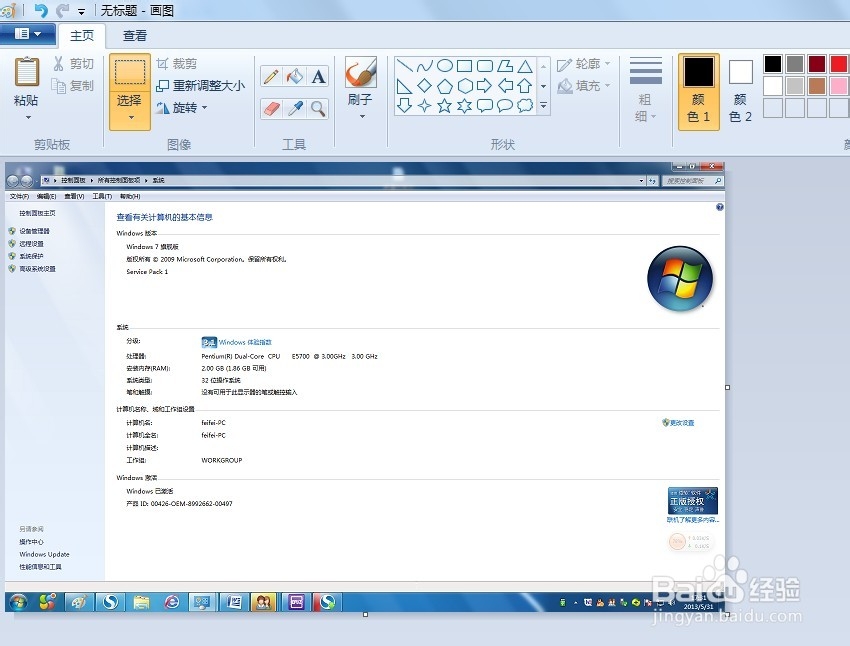This screenshot has width=850, height=646.
Task: Choose the Four-point star shape
Action: click(424, 105)
